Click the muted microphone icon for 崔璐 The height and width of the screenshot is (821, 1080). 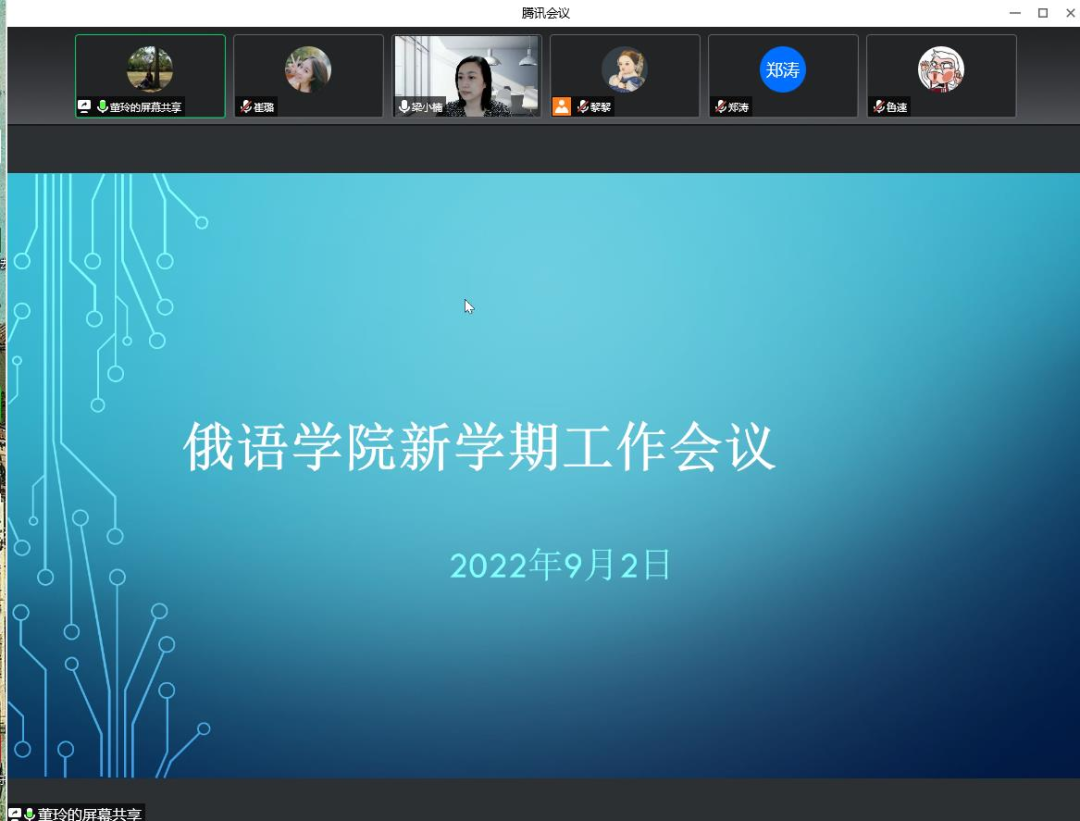click(245, 107)
